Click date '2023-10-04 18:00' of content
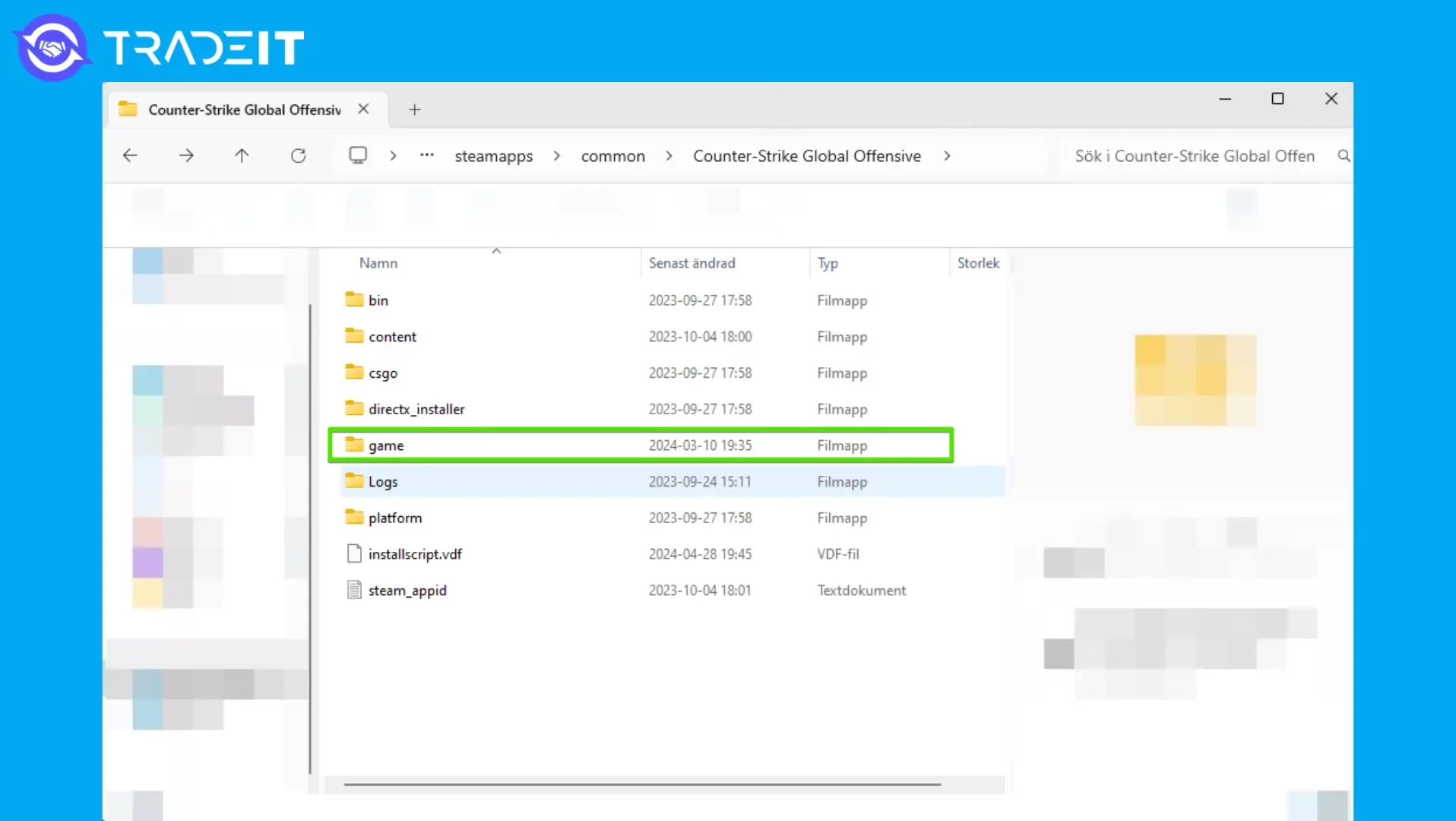This screenshot has height=821, width=1456. [x=700, y=337]
